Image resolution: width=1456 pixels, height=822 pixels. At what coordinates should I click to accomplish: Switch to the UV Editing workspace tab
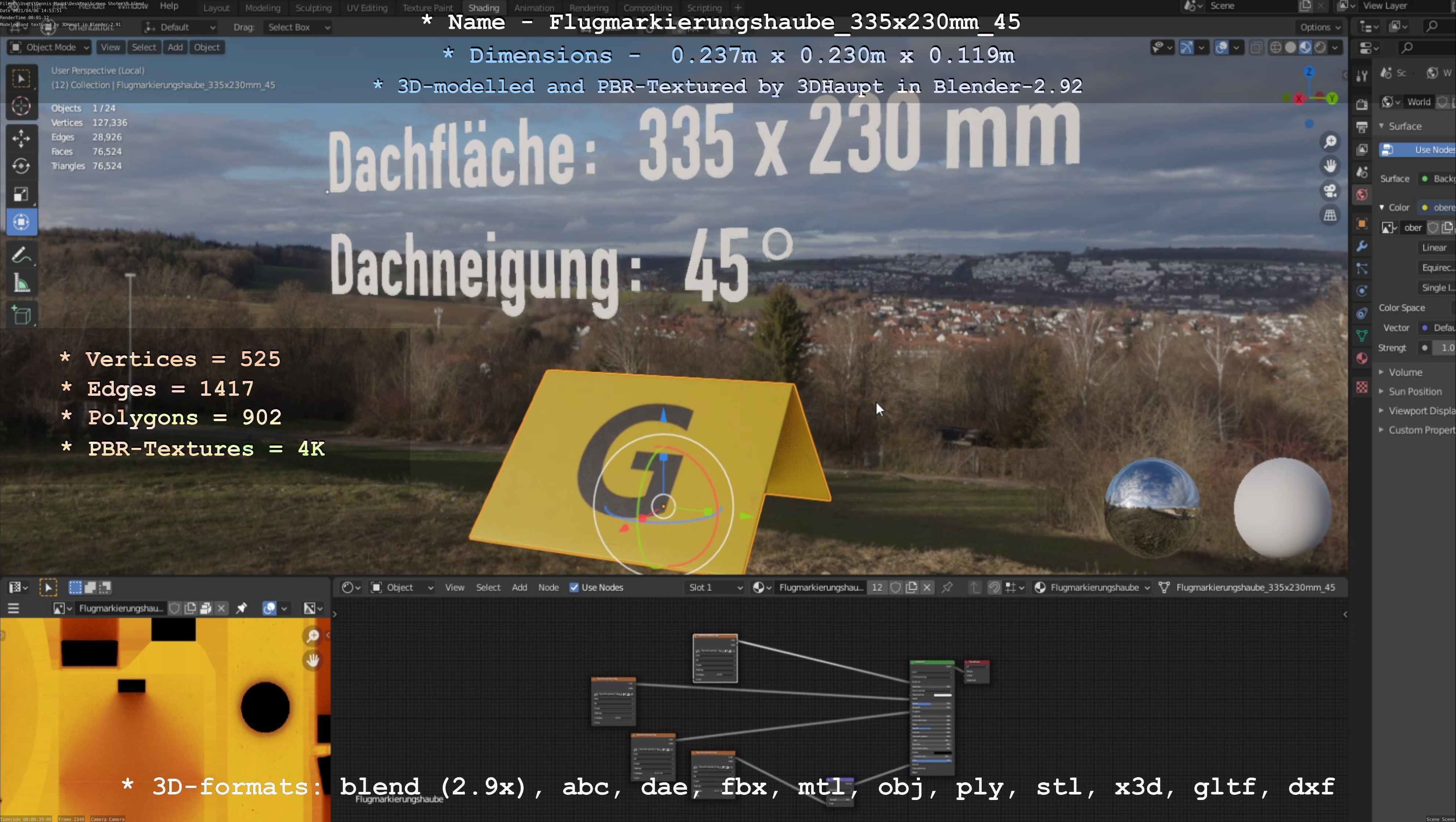pyautogui.click(x=367, y=8)
